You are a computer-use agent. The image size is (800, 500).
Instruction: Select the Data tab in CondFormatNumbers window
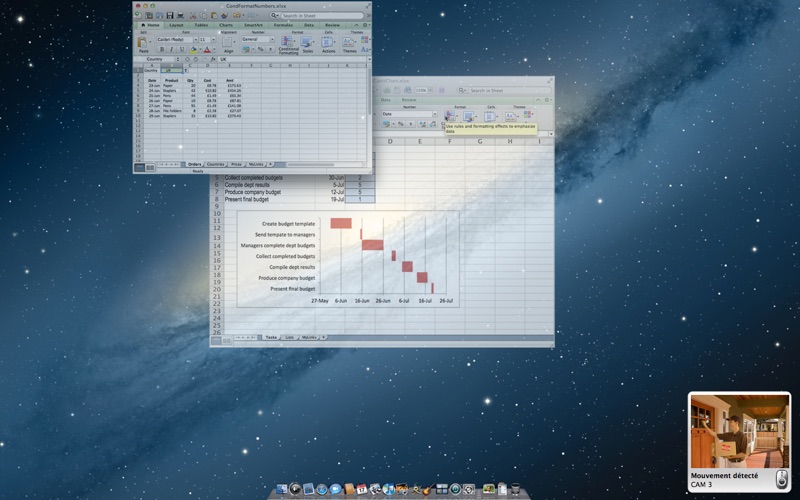309,25
